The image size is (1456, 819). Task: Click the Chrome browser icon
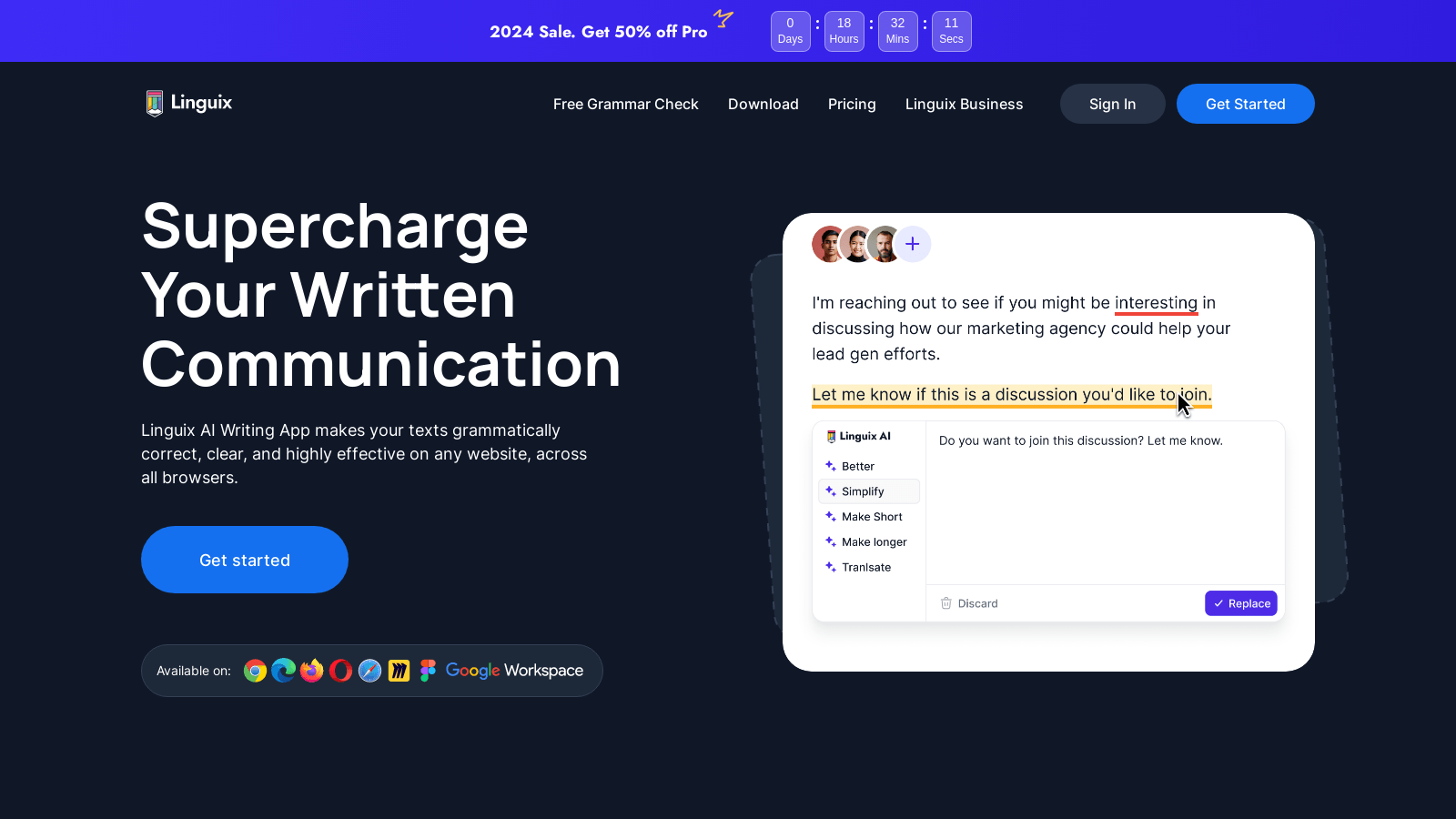256,671
